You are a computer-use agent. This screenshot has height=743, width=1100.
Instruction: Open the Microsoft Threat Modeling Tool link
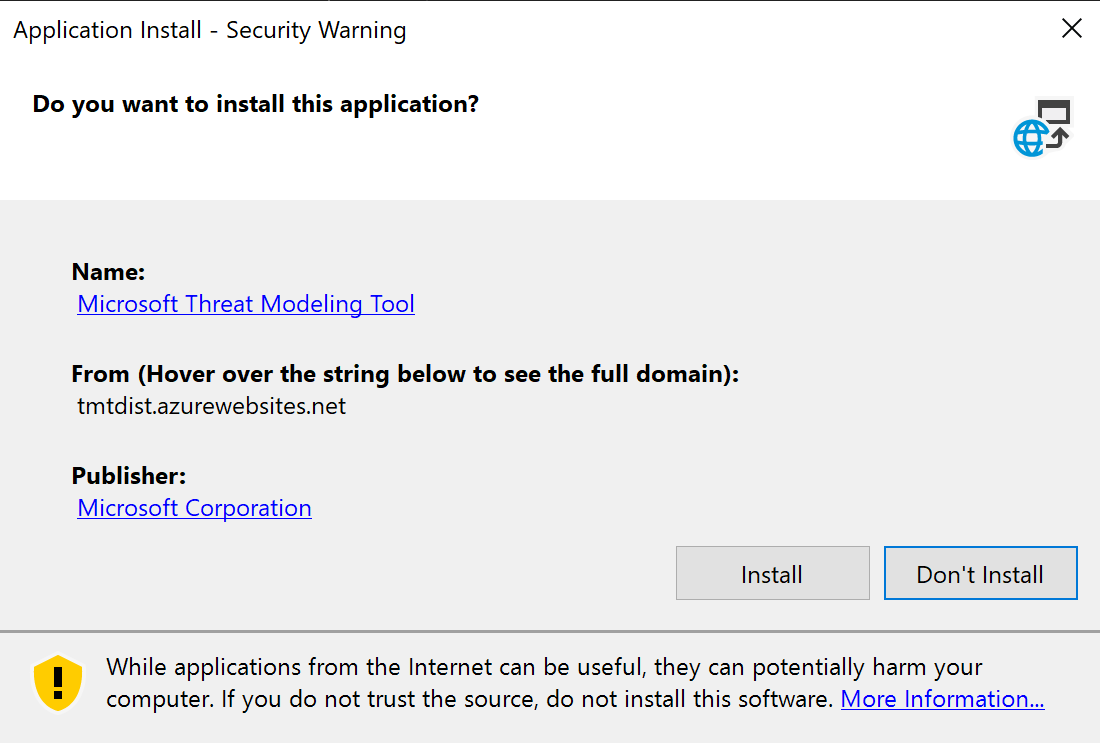[246, 304]
